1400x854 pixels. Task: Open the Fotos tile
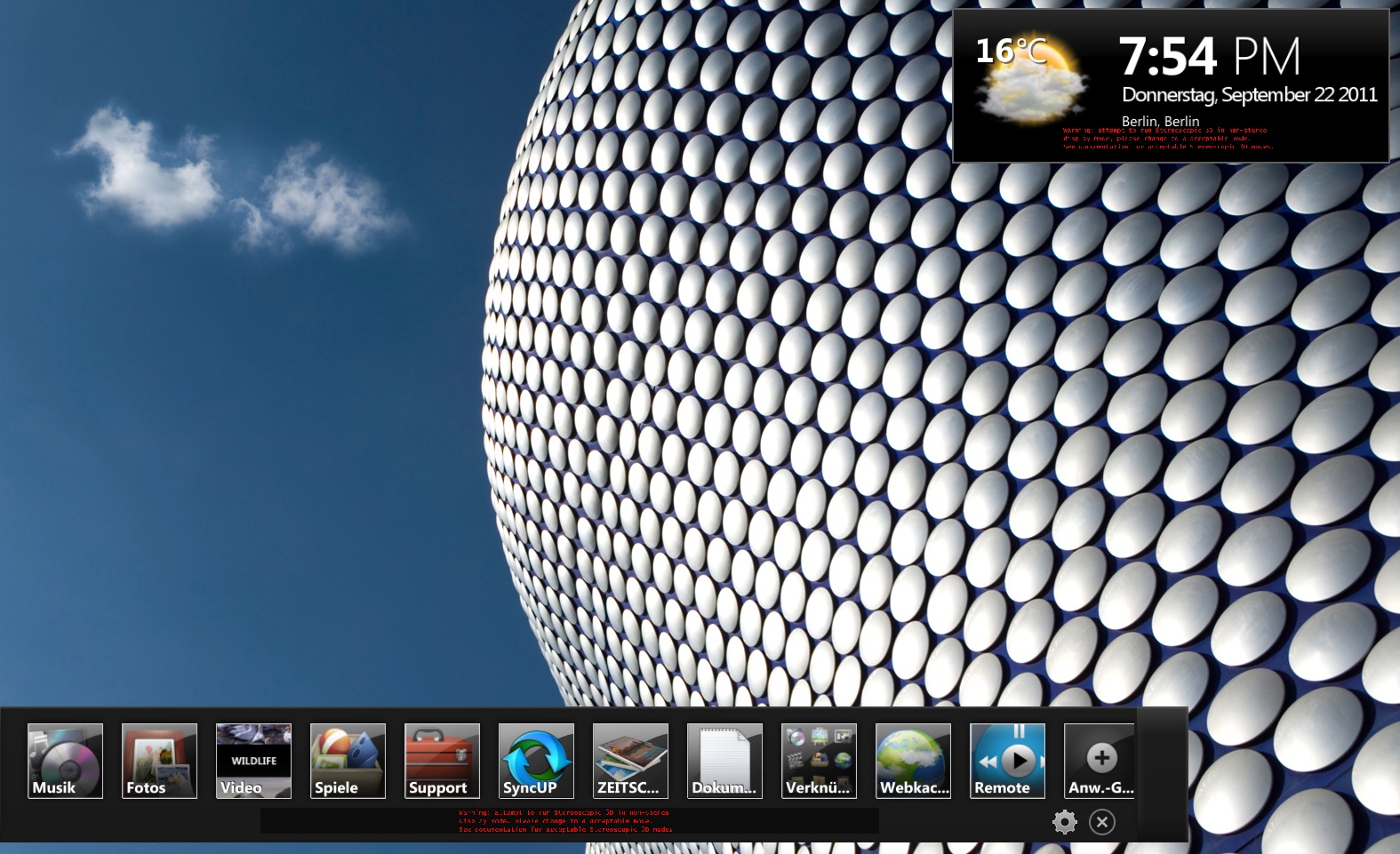click(159, 761)
